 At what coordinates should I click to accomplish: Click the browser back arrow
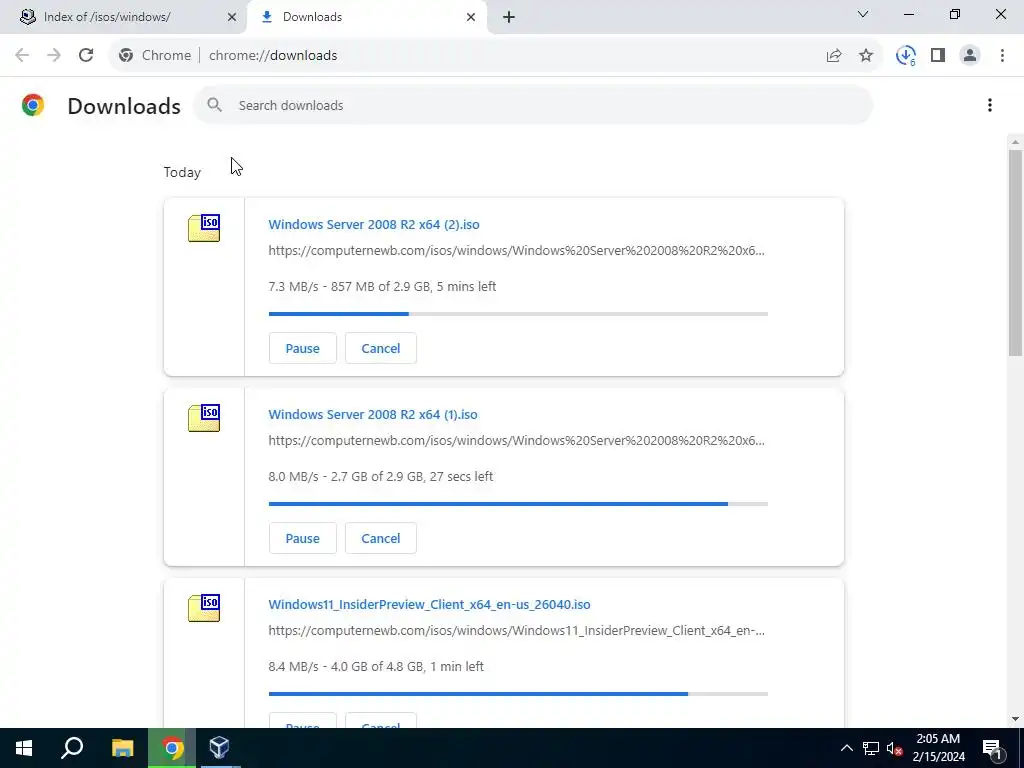click(x=22, y=56)
